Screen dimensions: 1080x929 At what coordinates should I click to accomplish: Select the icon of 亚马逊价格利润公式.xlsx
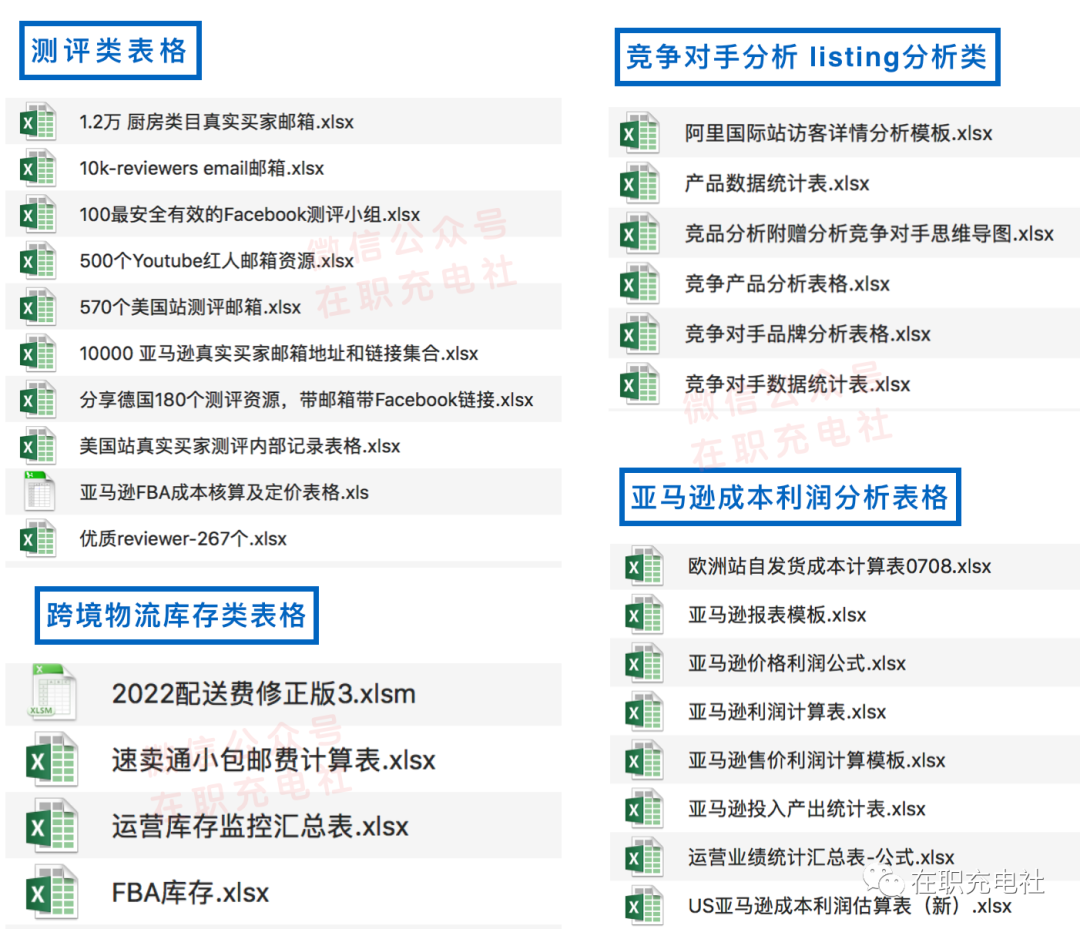(x=644, y=663)
